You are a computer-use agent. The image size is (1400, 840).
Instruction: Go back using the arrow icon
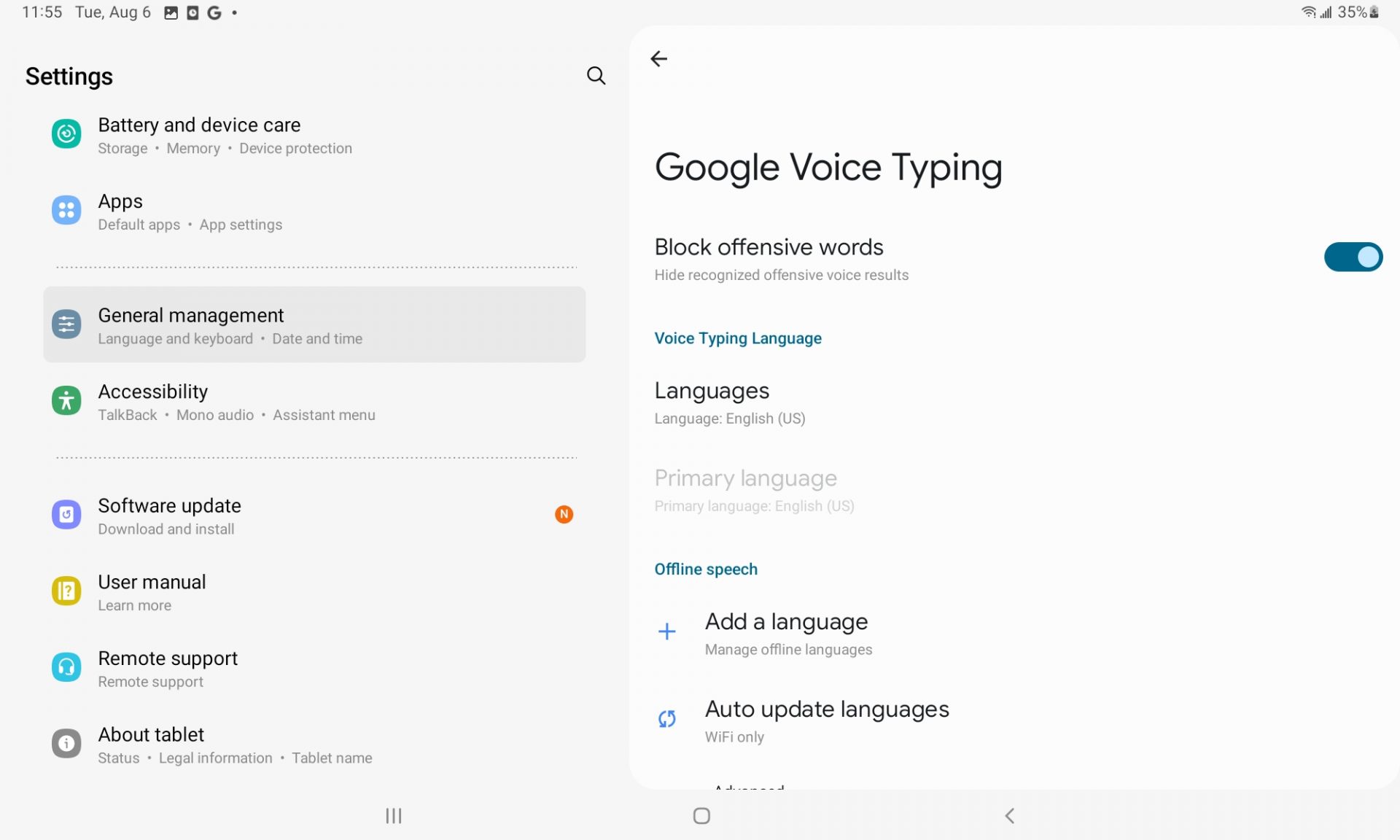pyautogui.click(x=658, y=59)
